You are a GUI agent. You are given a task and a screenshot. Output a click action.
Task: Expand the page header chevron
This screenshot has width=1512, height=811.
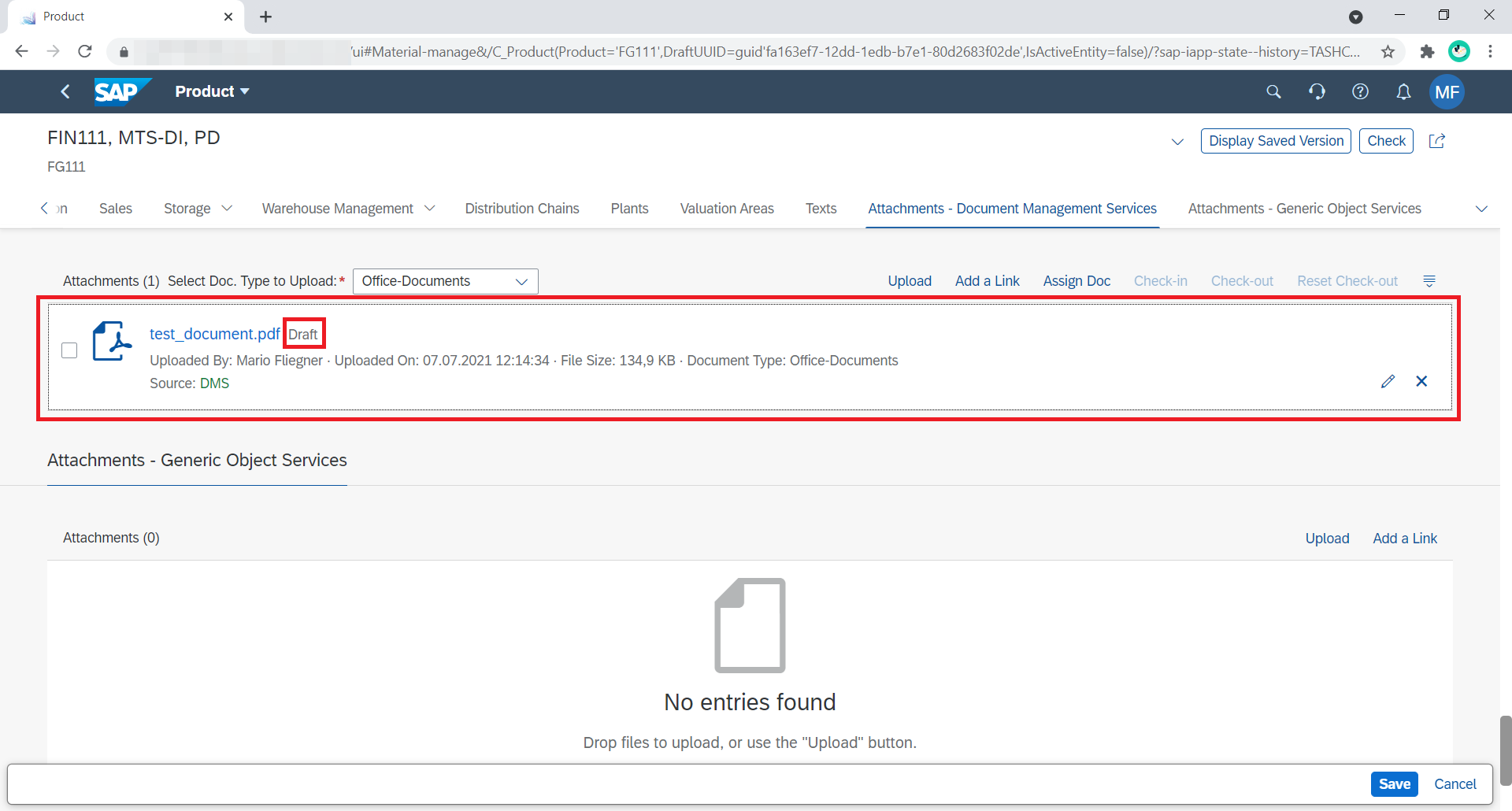(x=1177, y=142)
